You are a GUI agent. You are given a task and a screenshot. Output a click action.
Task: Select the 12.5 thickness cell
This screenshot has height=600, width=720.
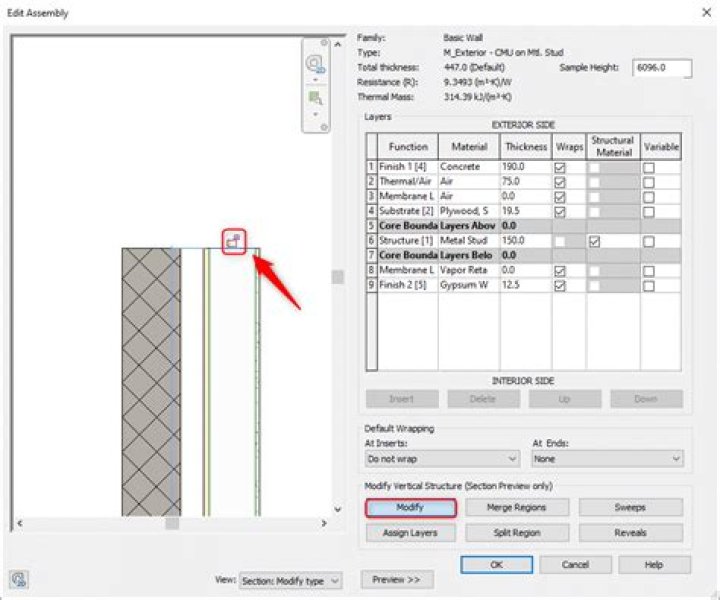point(526,285)
